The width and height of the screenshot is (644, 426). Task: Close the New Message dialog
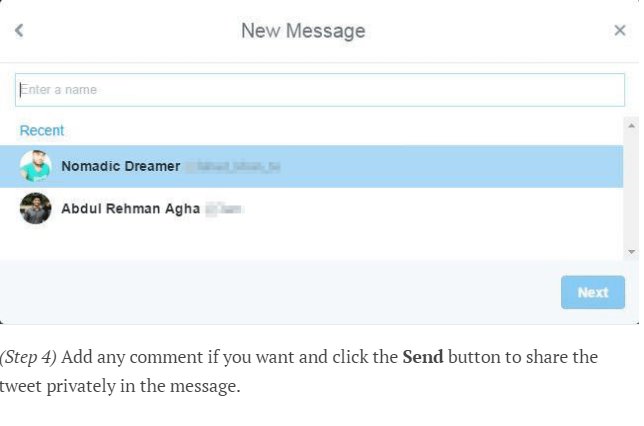(x=619, y=30)
